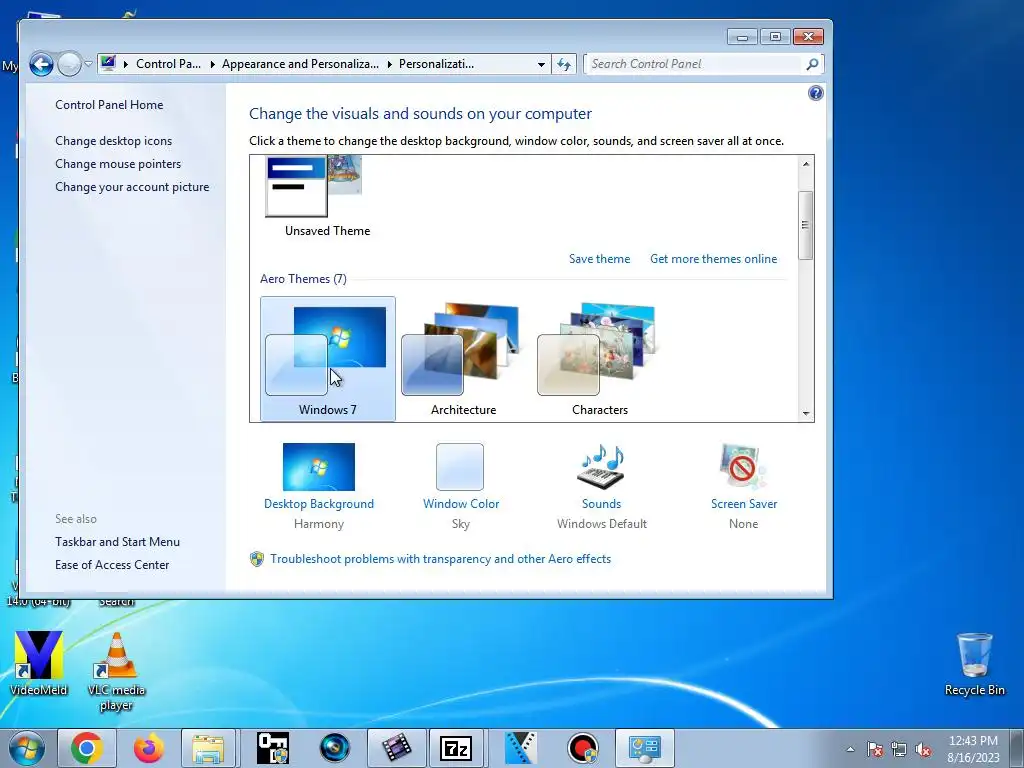Viewport: 1024px width, 768px height.
Task: Switch to Control Panel taskbar button
Action: click(645, 748)
